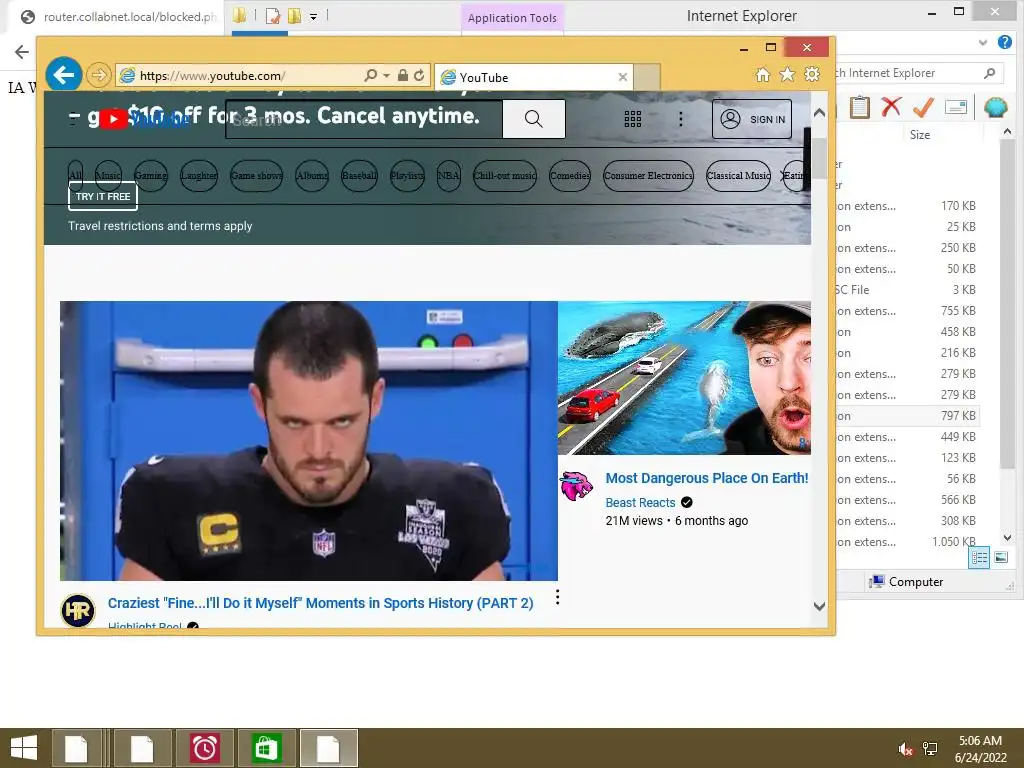Select the Laughter filter chip
The width and height of the screenshot is (1024, 768).
click(x=199, y=176)
